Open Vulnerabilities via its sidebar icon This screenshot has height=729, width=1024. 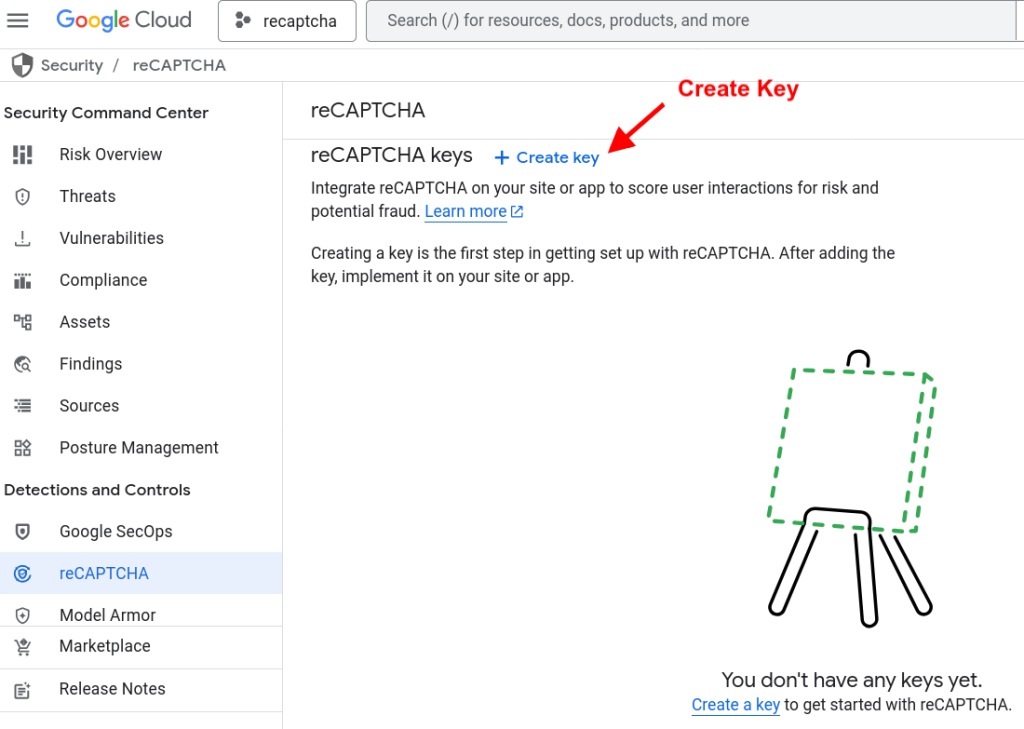tap(22, 238)
